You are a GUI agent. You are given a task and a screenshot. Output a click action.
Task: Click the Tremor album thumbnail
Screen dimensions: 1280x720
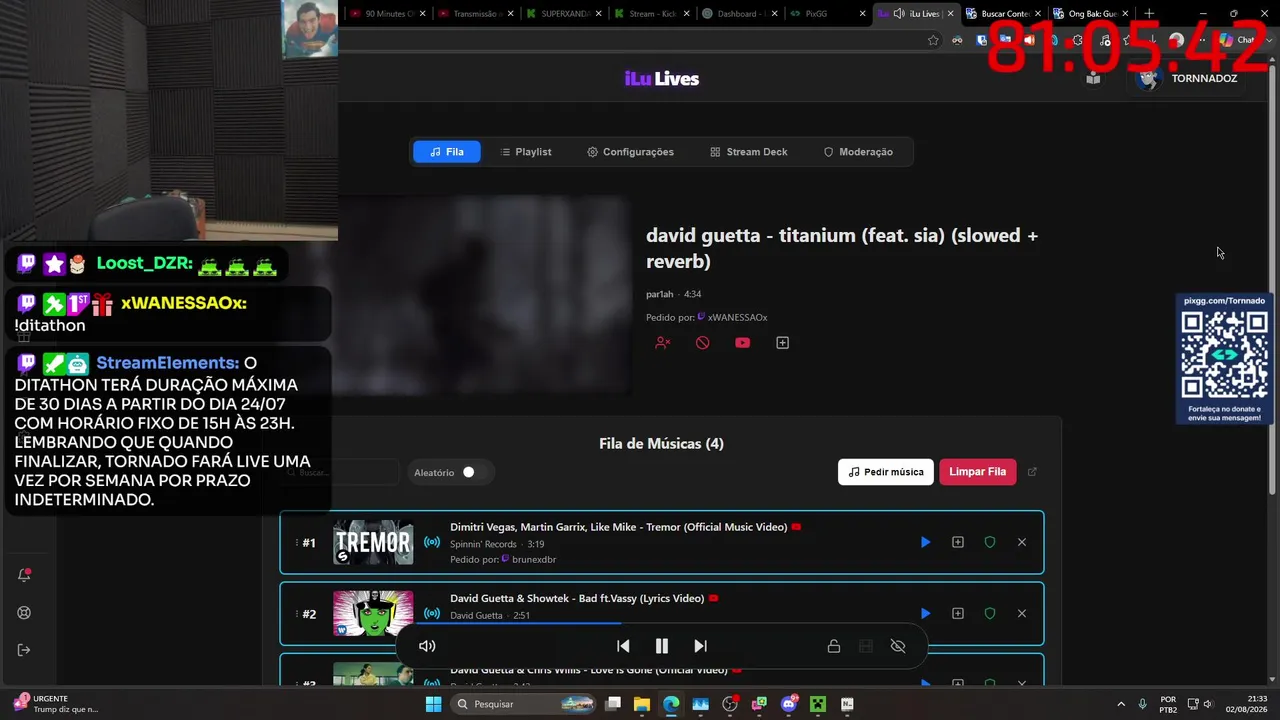click(373, 542)
